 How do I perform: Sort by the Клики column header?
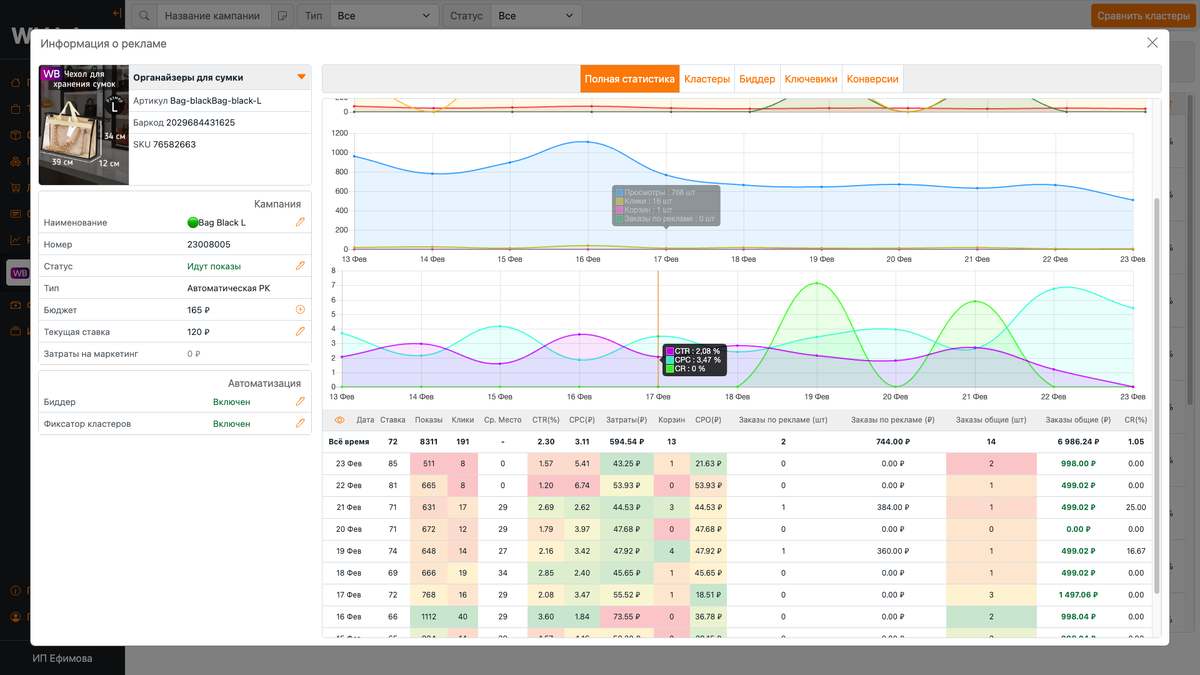pyautogui.click(x=463, y=420)
